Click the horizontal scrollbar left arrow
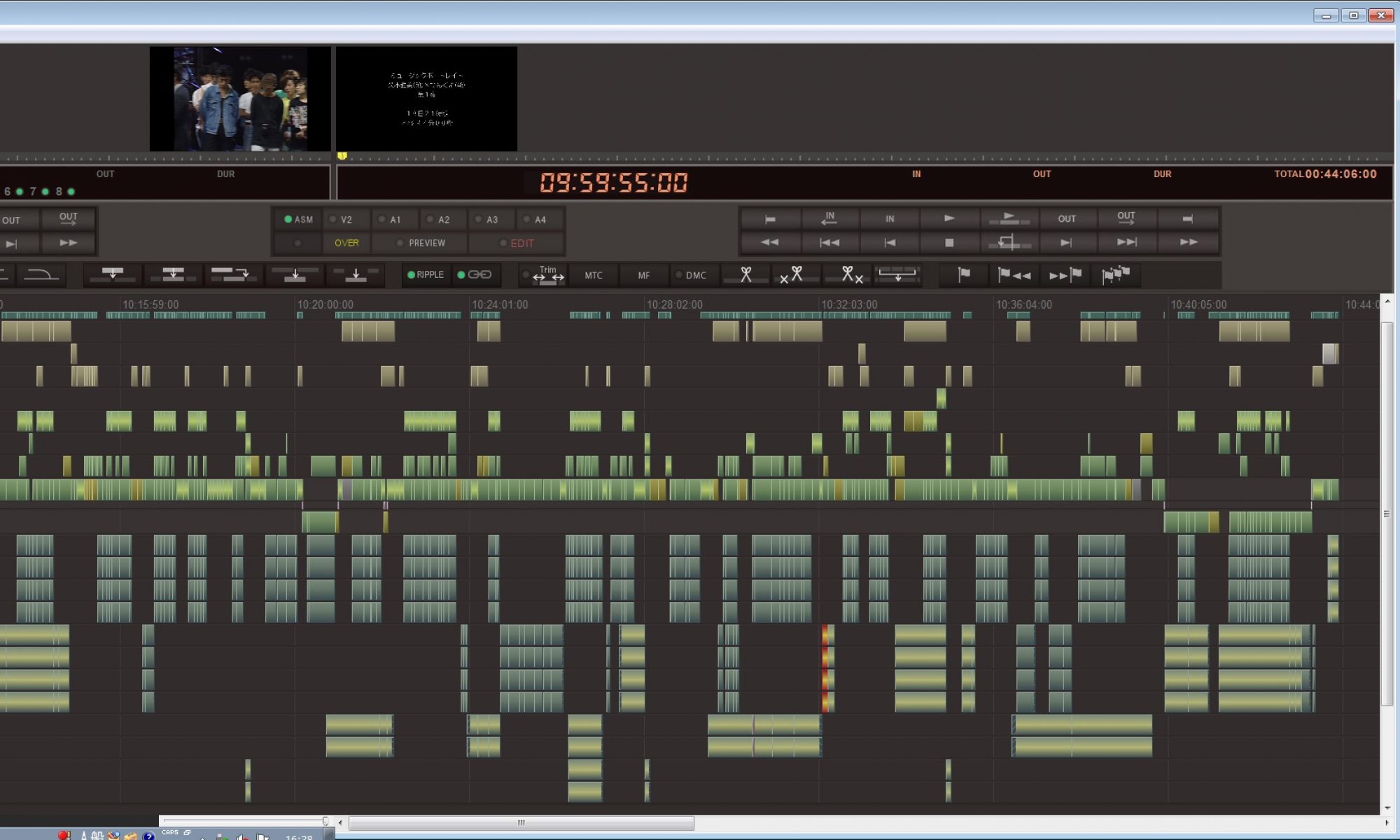 point(341,822)
